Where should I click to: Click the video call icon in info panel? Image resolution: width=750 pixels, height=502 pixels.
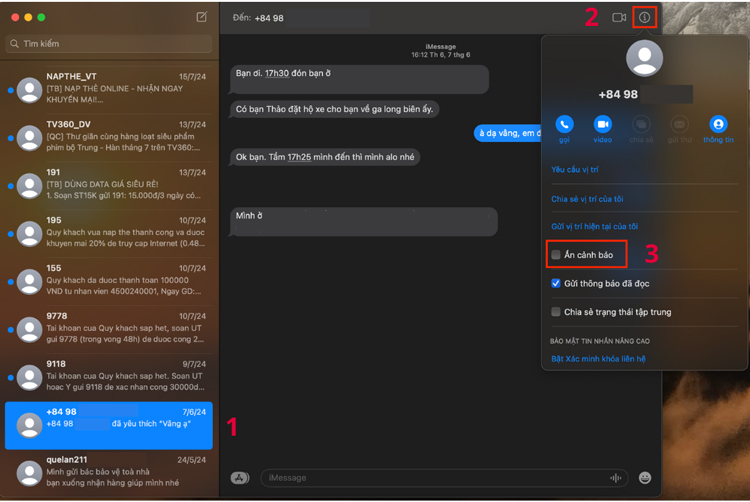[603, 124]
